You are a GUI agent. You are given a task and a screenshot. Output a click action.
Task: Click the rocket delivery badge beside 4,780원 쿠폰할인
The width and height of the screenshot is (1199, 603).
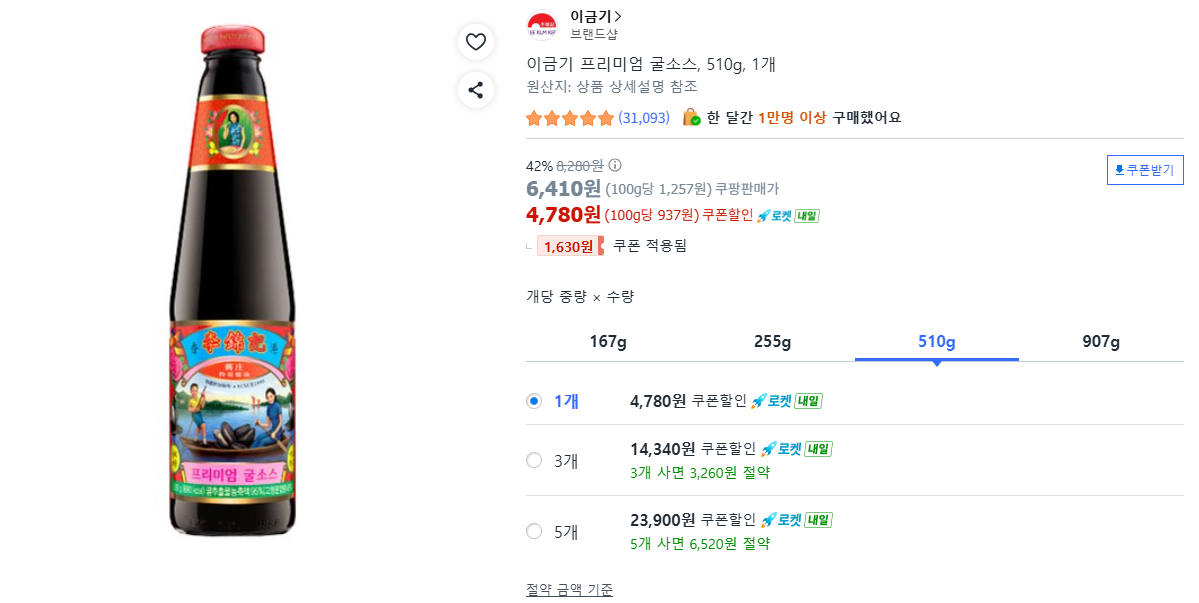788,216
